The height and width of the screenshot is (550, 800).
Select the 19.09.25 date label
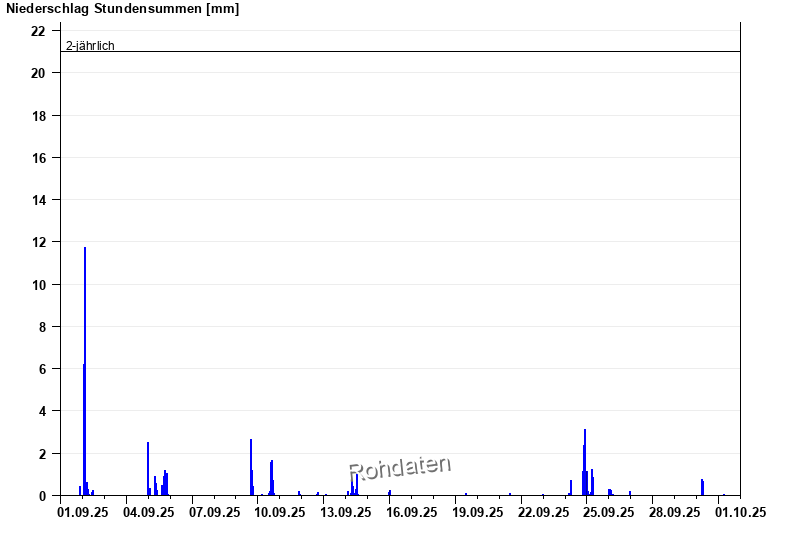coord(478,512)
